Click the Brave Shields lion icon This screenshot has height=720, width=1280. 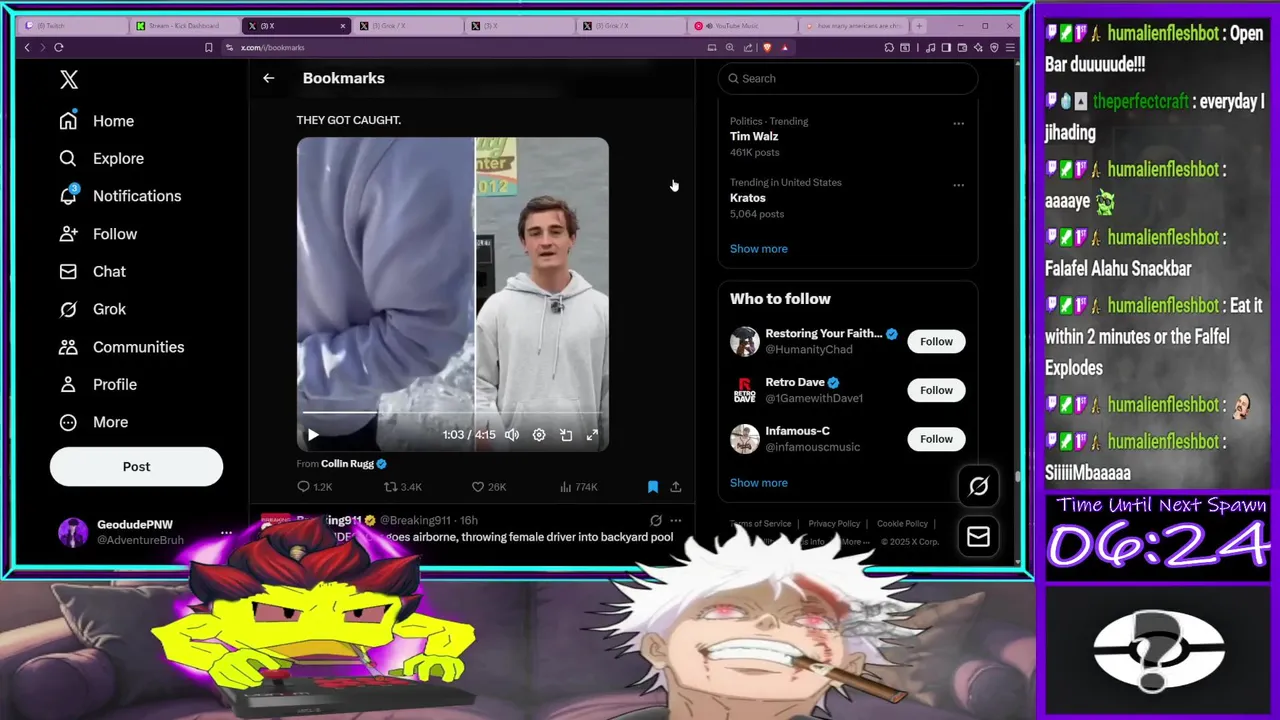click(767, 47)
